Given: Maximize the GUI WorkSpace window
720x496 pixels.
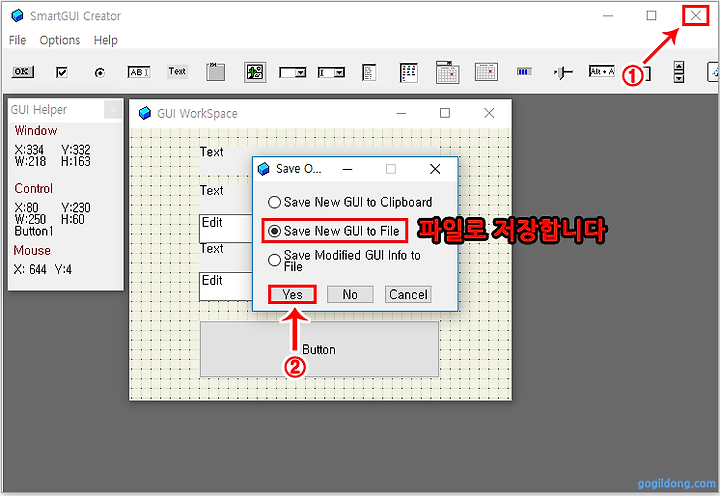Looking at the screenshot, I should click(444, 113).
